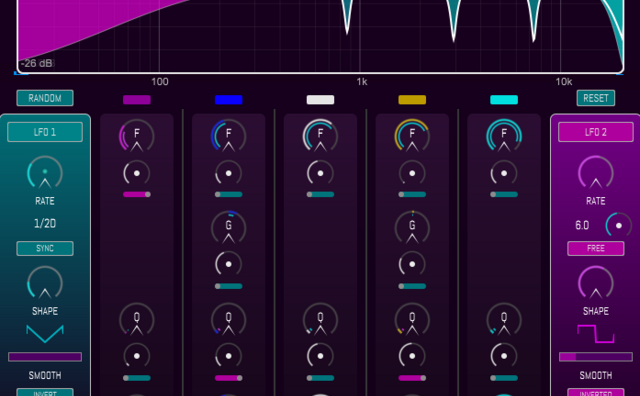Click the purple band F frequency knob

(137, 136)
